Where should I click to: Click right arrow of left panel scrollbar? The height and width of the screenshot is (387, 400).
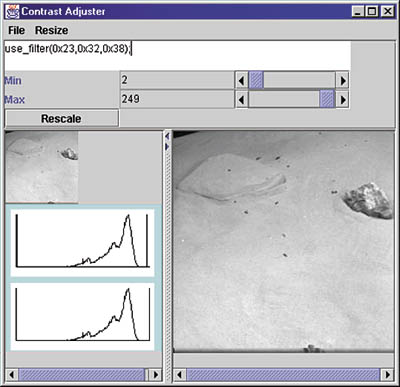click(155, 375)
